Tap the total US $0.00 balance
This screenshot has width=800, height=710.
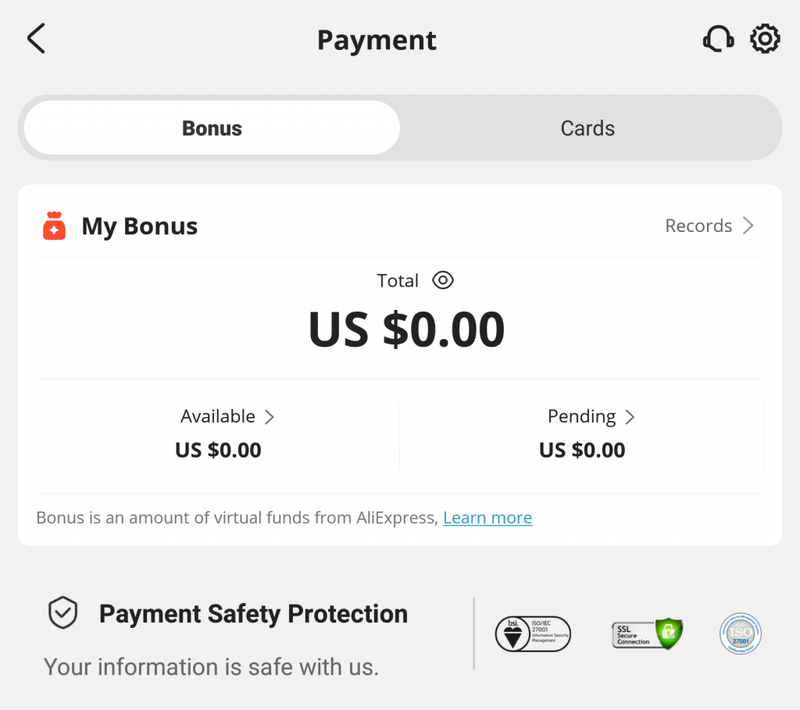407,329
